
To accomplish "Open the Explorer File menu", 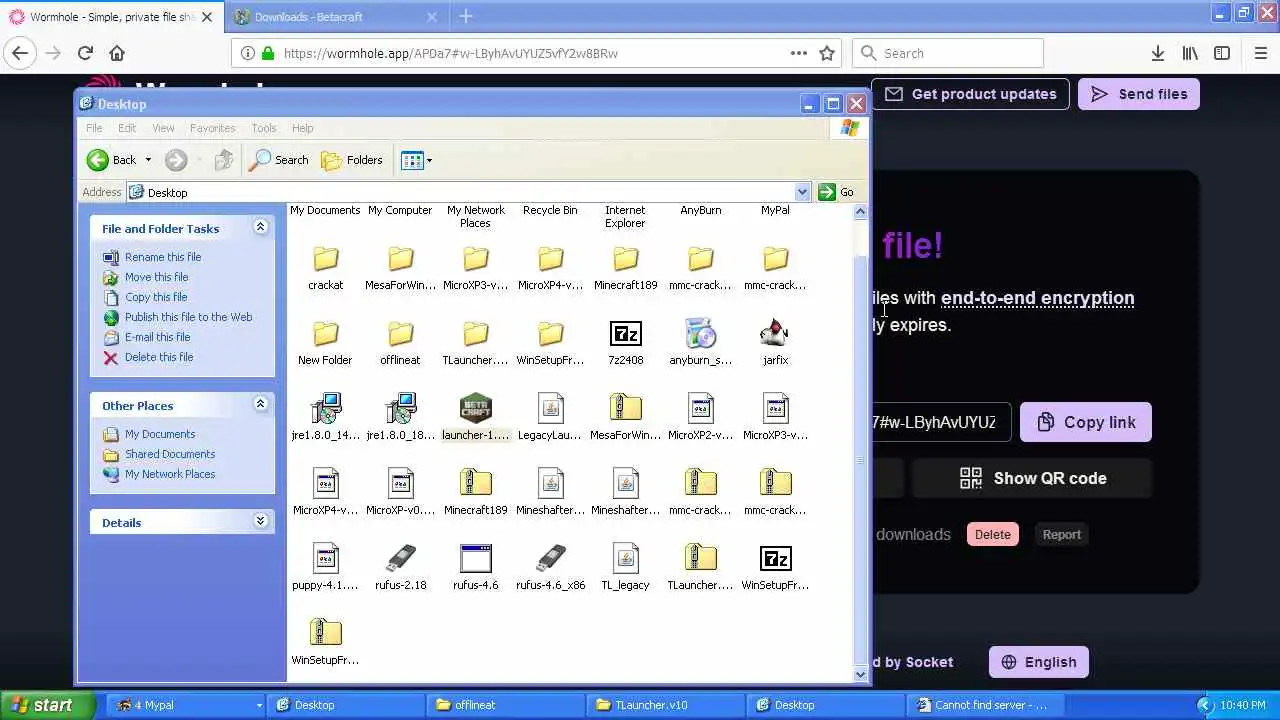I will (94, 128).
